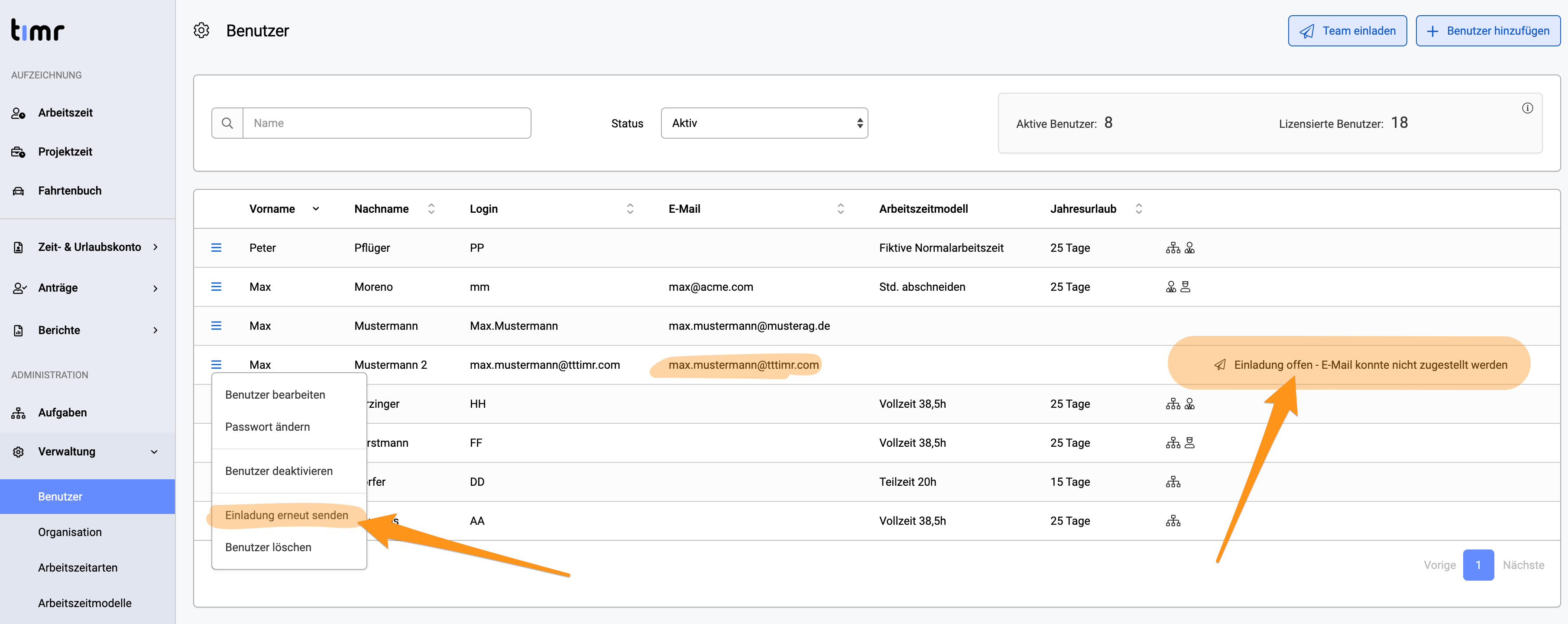Sort table by Nachname column arrows
The width and height of the screenshot is (1568, 624).
(431, 209)
